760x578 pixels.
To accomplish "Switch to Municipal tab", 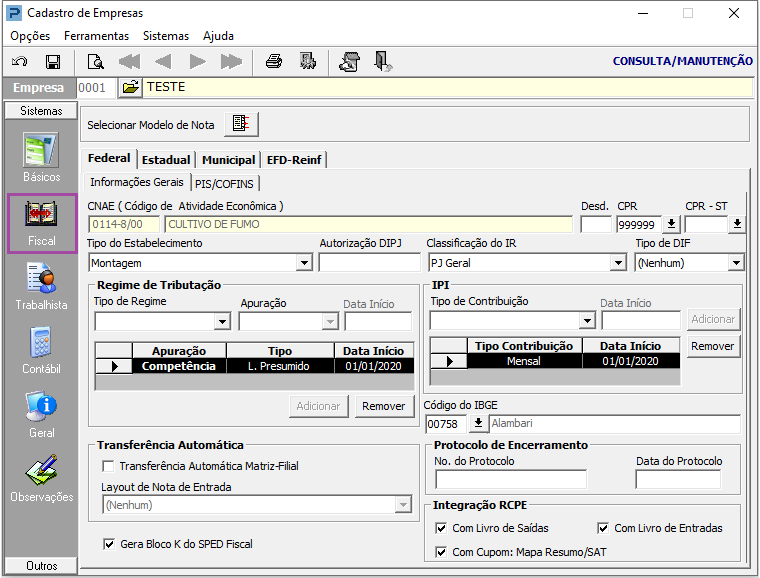I will (228, 160).
